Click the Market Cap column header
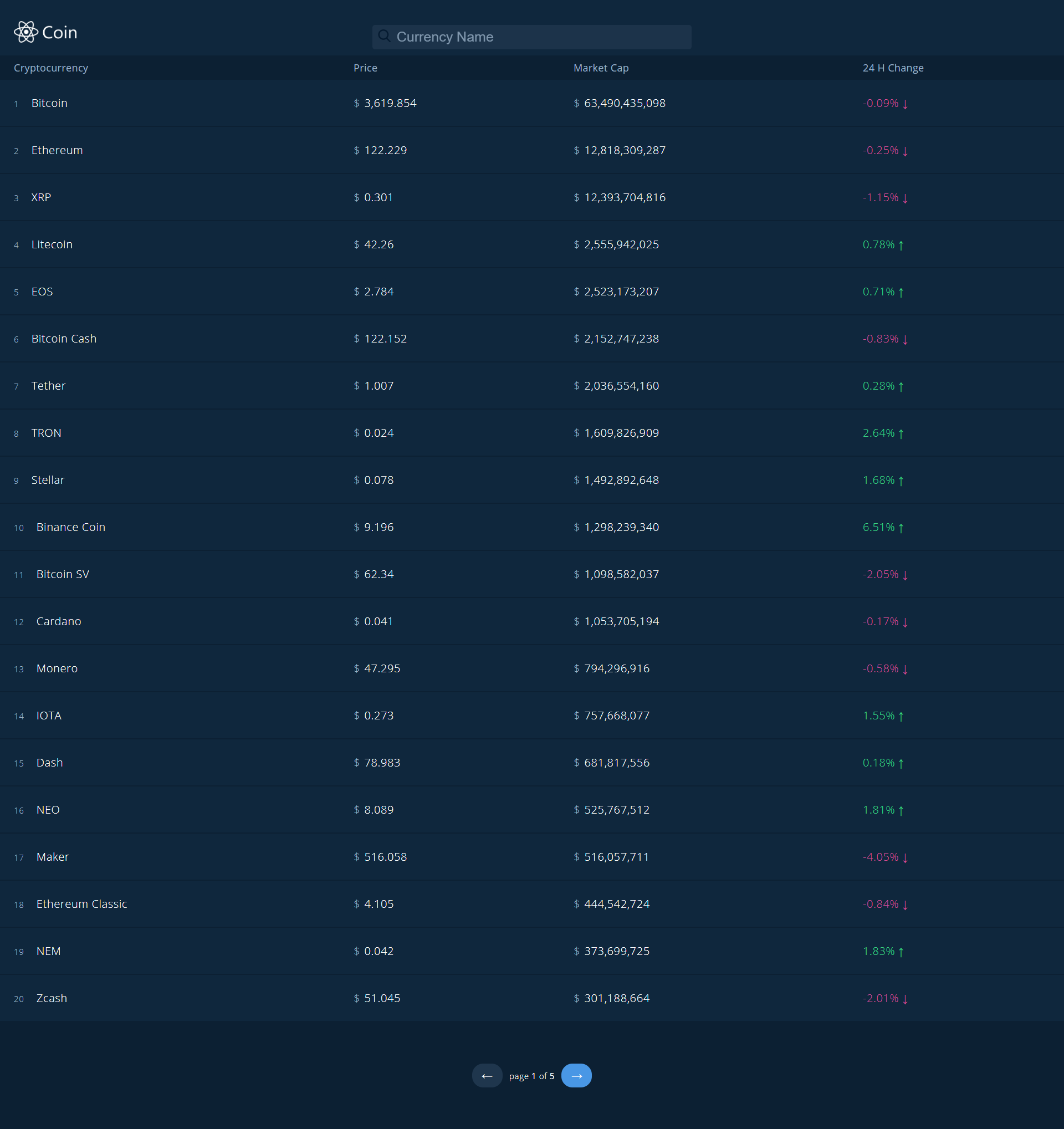Screen dimensions: 1064x1129 601,68
